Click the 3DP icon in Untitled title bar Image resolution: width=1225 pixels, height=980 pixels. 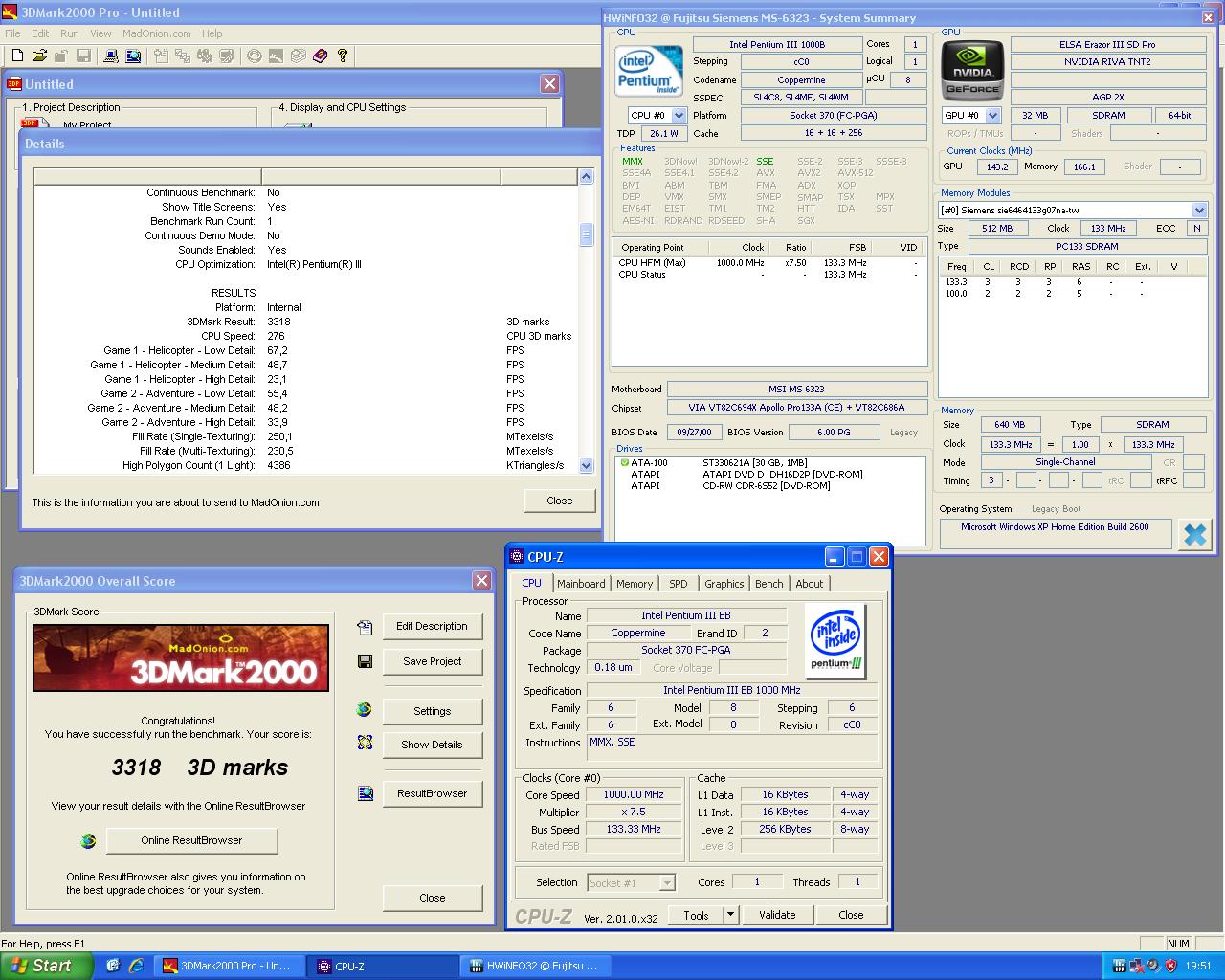(x=14, y=84)
